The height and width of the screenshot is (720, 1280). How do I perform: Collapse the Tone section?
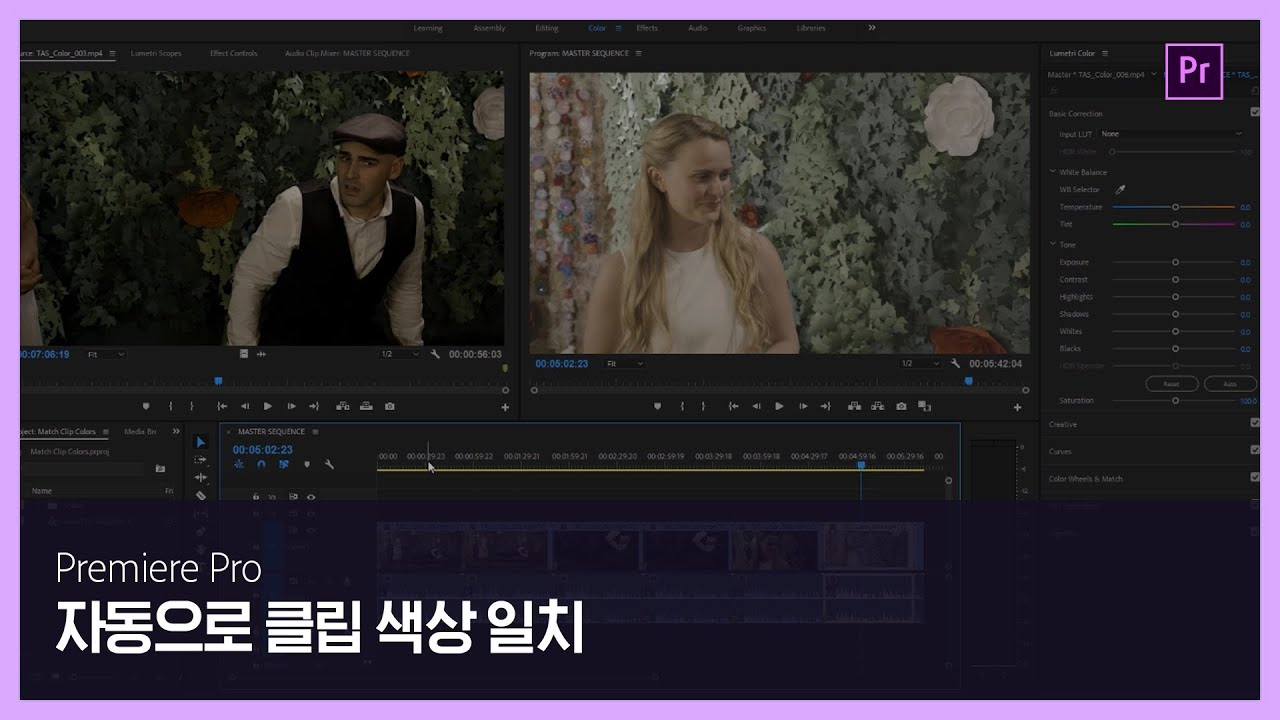tap(1053, 244)
